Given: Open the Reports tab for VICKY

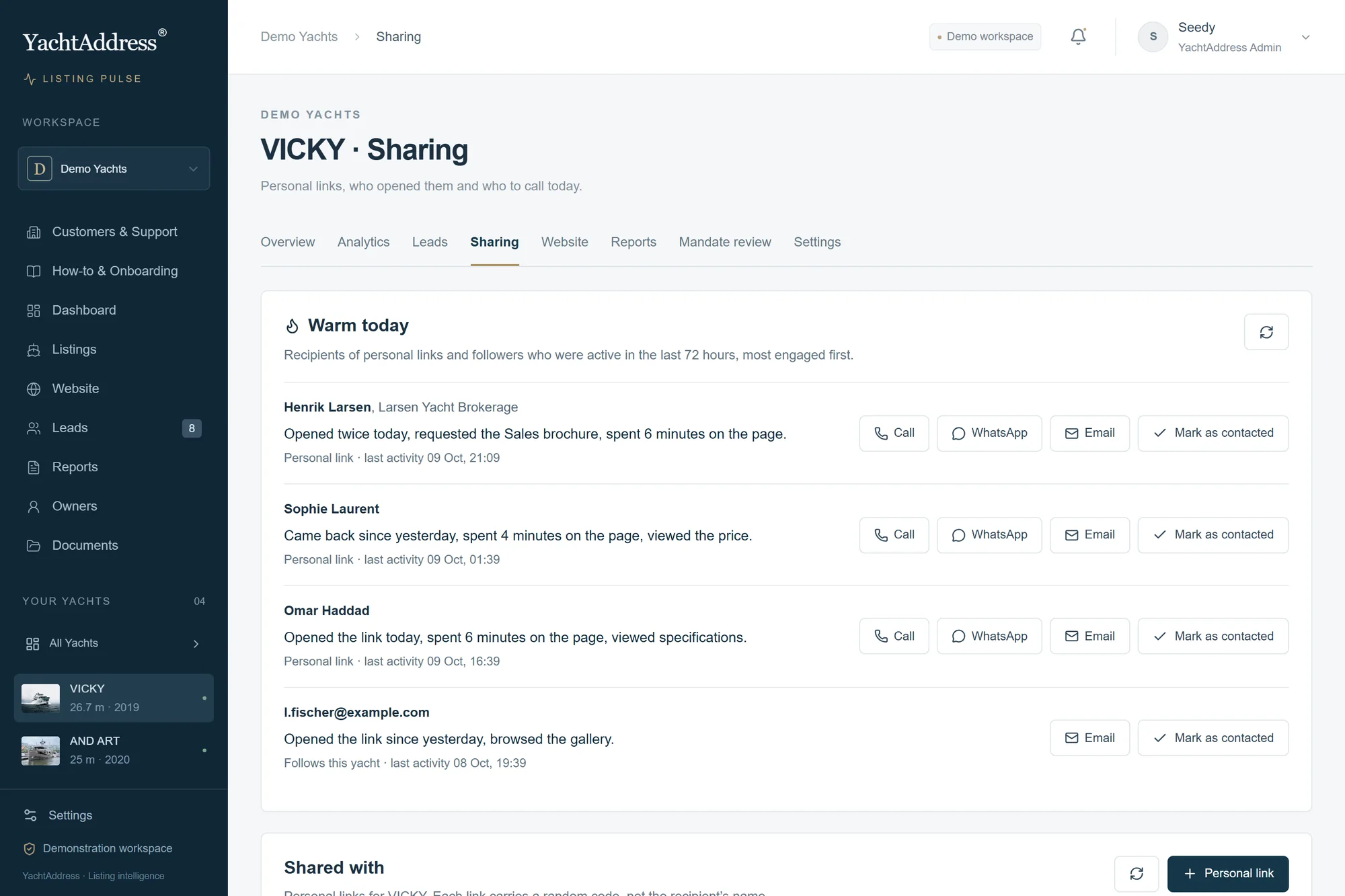Looking at the screenshot, I should tap(633, 242).
